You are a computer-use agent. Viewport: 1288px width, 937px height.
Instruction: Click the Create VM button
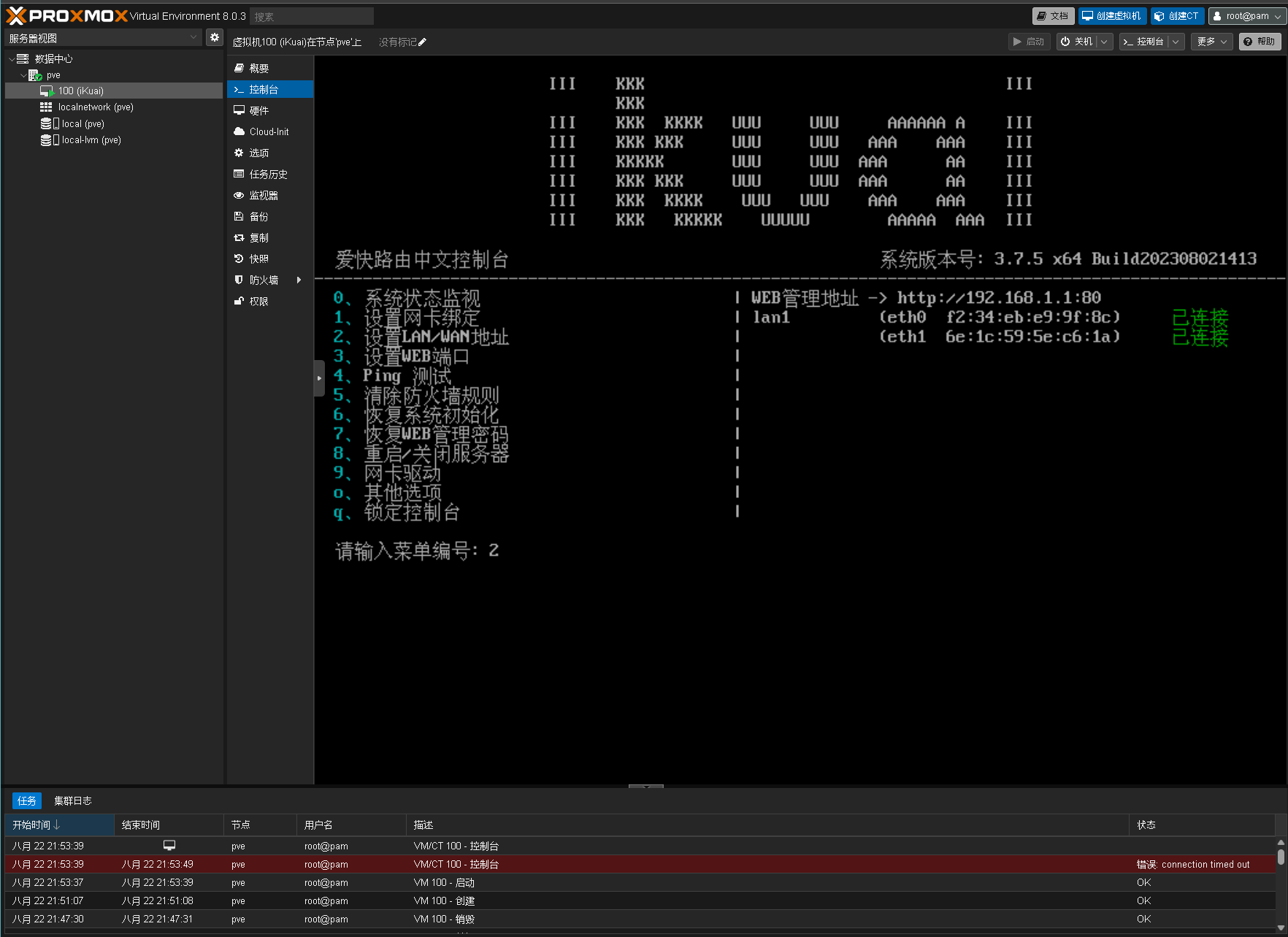(x=1111, y=16)
